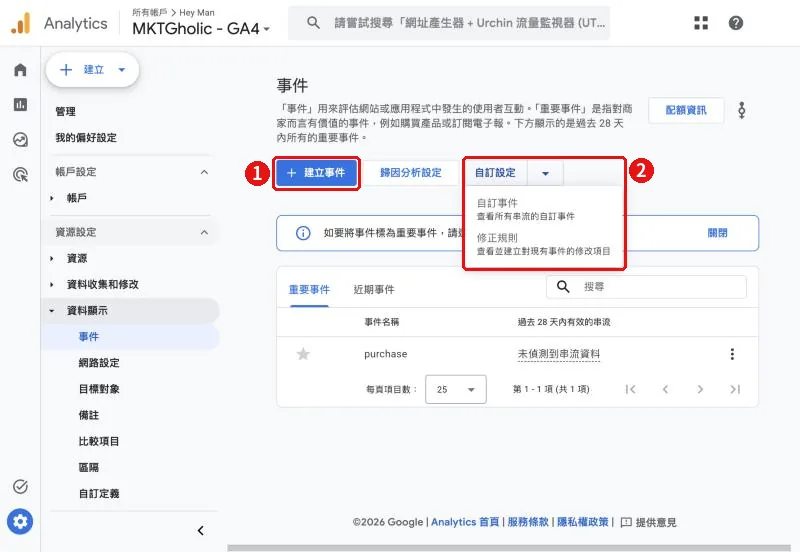This screenshot has height=552, width=800.
Task: Open the Analytics 首頁 footer link
Action: coord(465,522)
